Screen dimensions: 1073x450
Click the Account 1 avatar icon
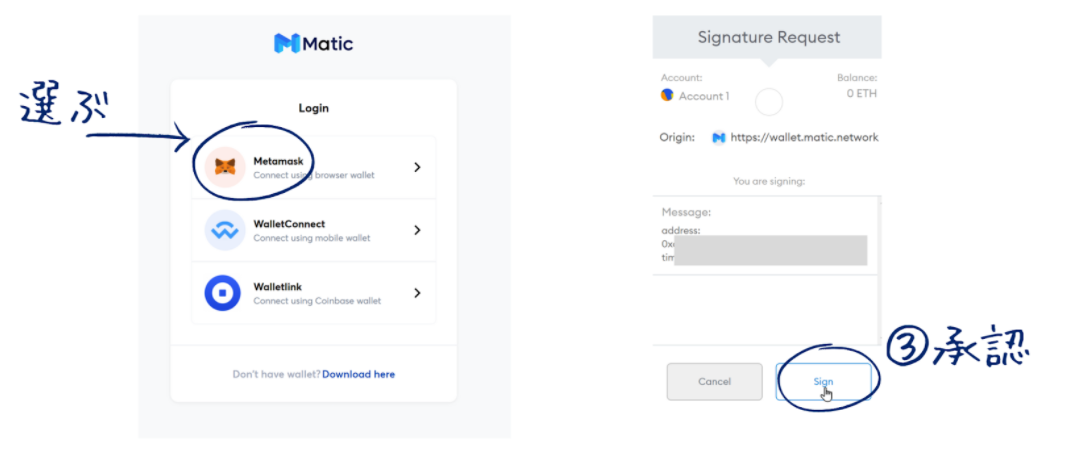(667, 96)
